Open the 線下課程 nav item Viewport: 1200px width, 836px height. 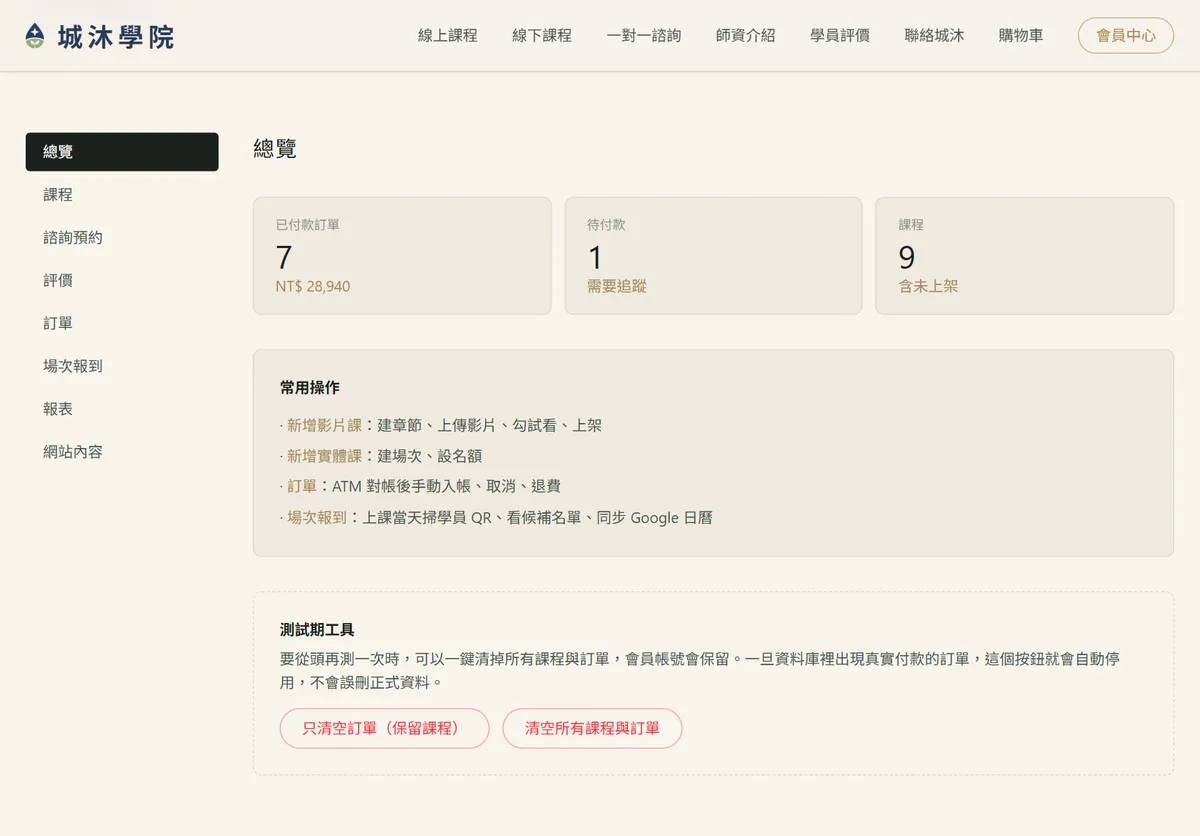542,35
